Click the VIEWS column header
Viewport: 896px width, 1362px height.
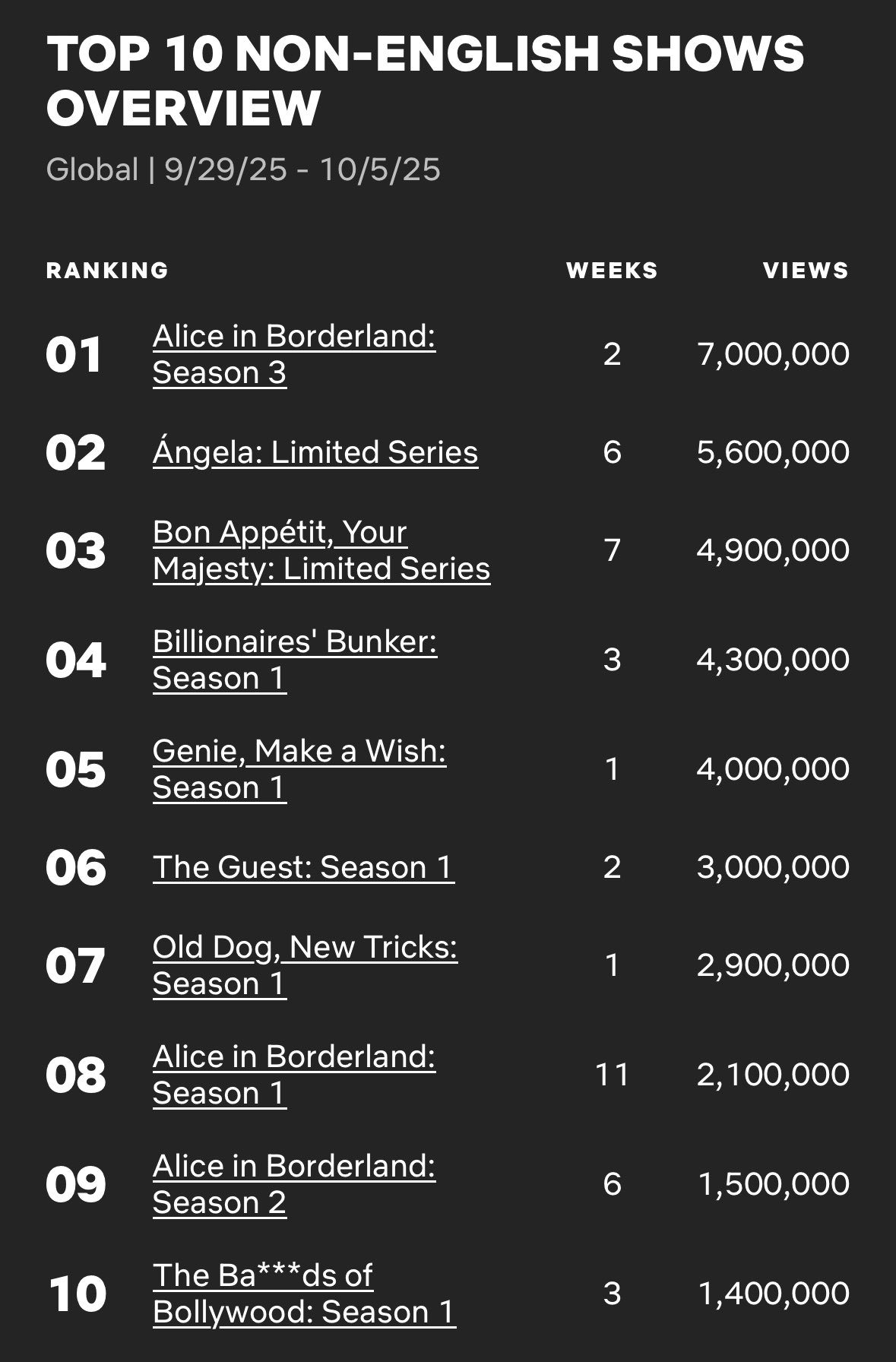tap(806, 271)
